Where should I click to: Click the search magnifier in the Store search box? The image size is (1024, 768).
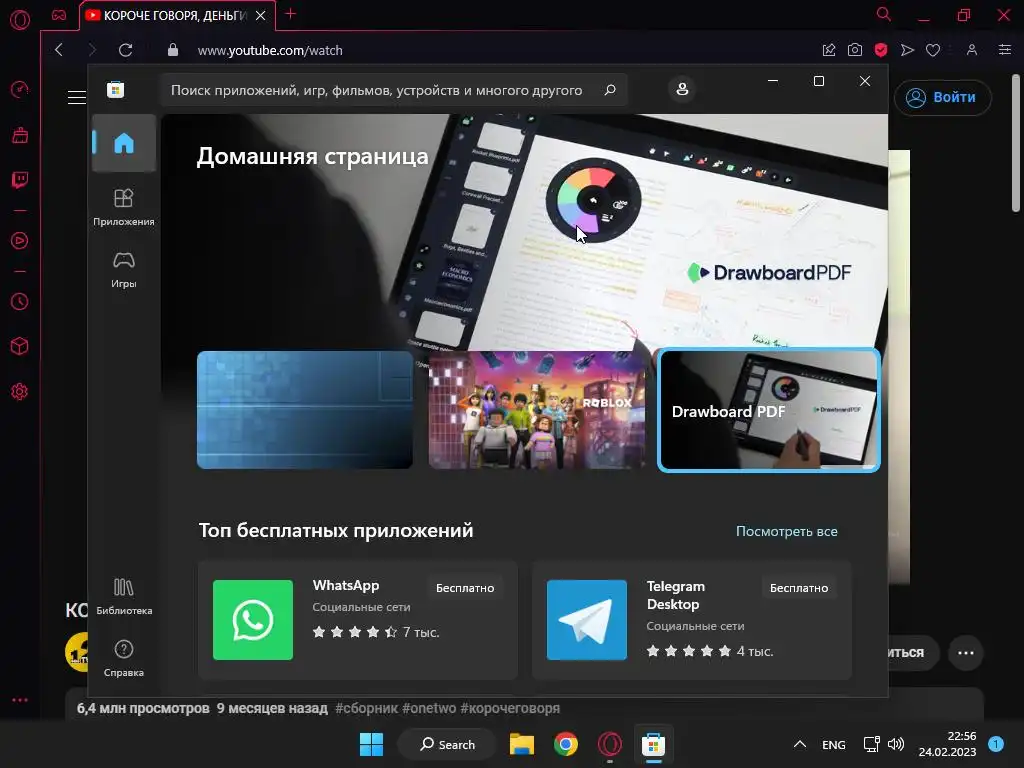pos(610,89)
